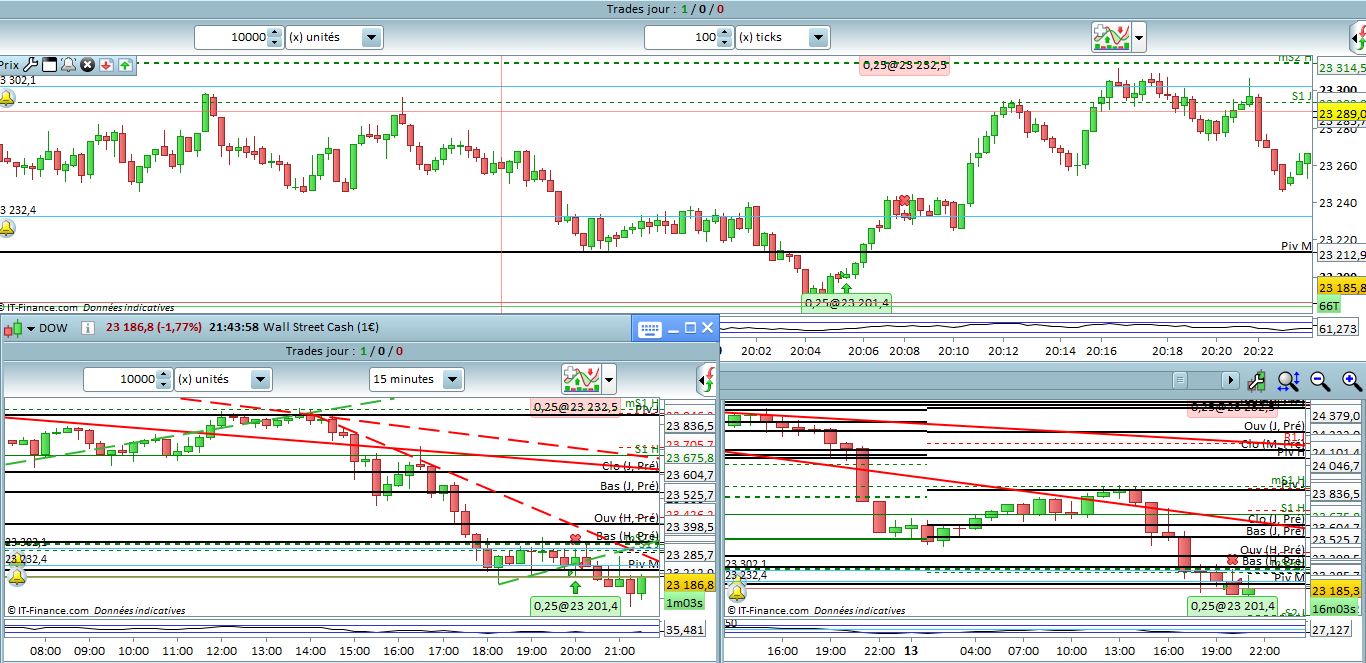This screenshot has width=1366, height=663.
Task: Click the green 0,25@23 201,4 order label in top chart
Action: [847, 303]
